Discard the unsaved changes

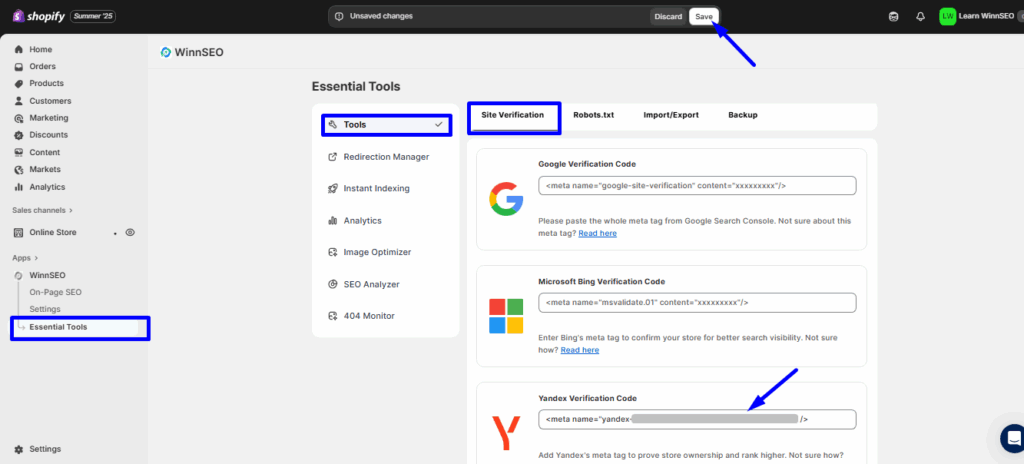click(x=668, y=16)
